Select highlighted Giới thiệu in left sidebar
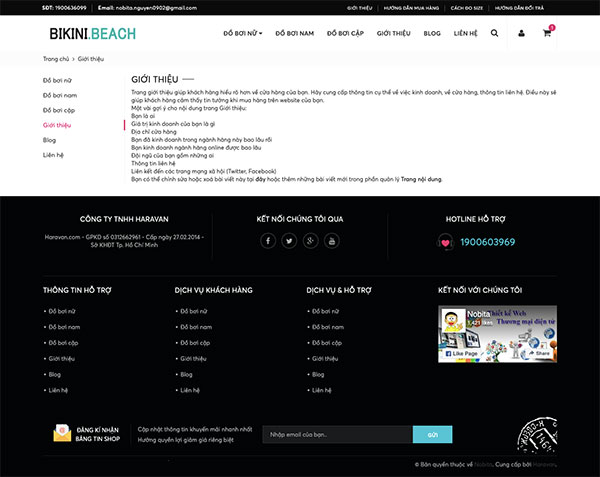This screenshot has width=600, height=477. coord(57,125)
